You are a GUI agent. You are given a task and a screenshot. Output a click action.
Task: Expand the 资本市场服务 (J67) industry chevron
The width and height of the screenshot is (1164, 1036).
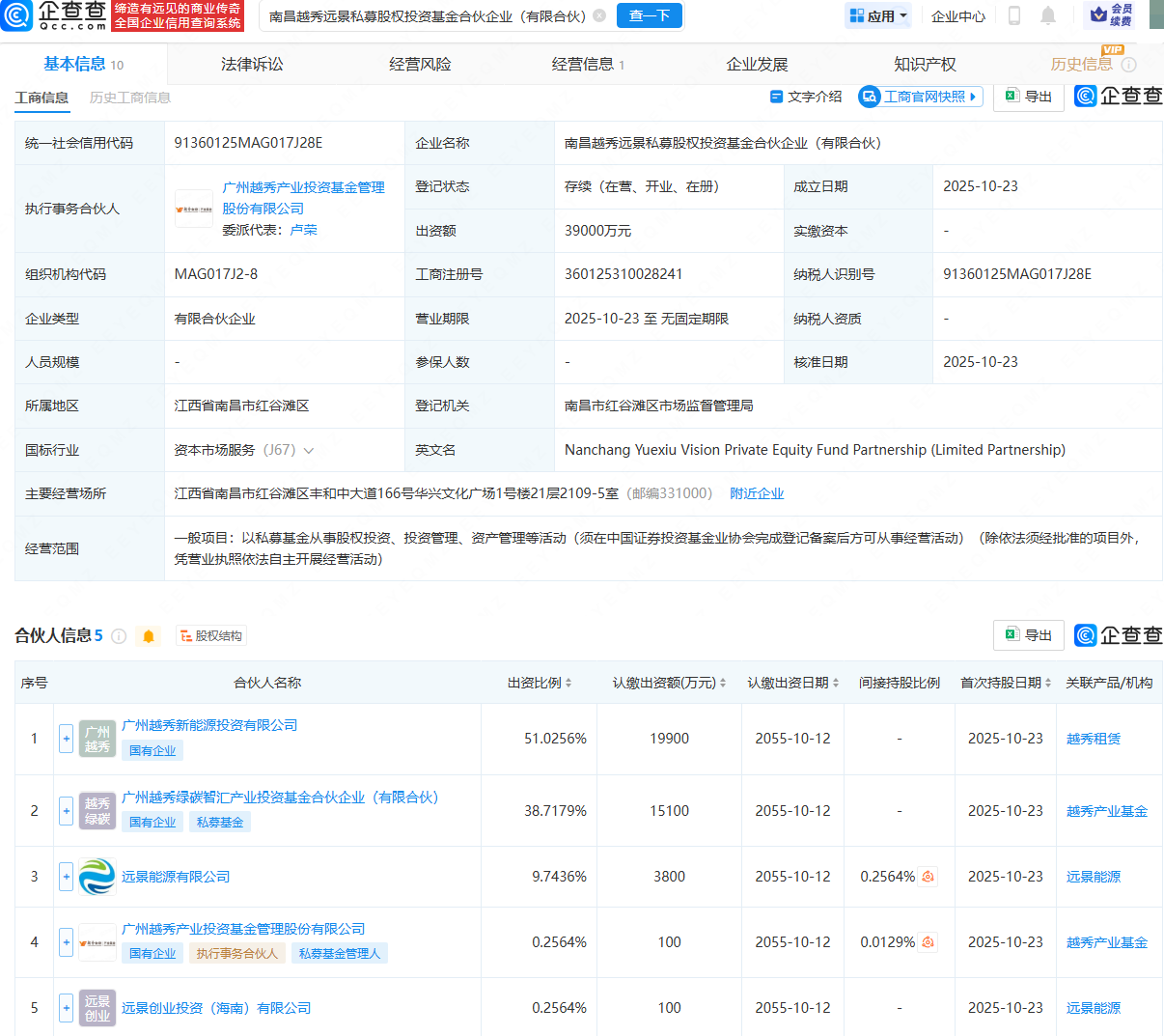click(309, 451)
